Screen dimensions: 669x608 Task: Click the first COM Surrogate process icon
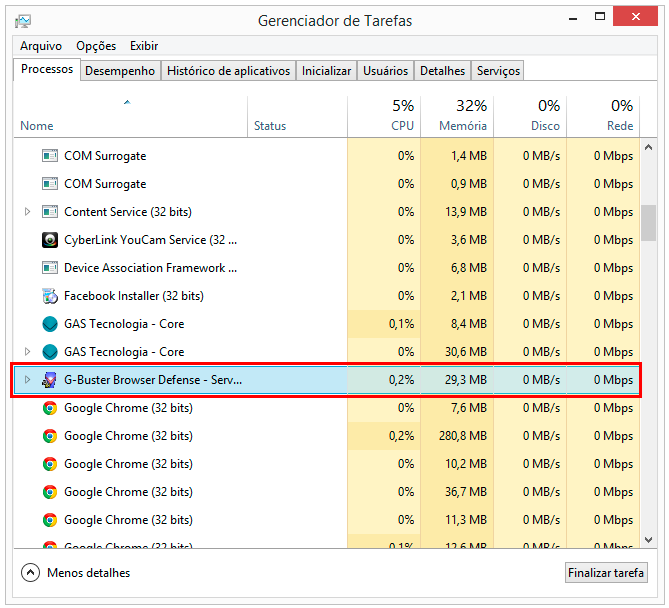click(50, 156)
